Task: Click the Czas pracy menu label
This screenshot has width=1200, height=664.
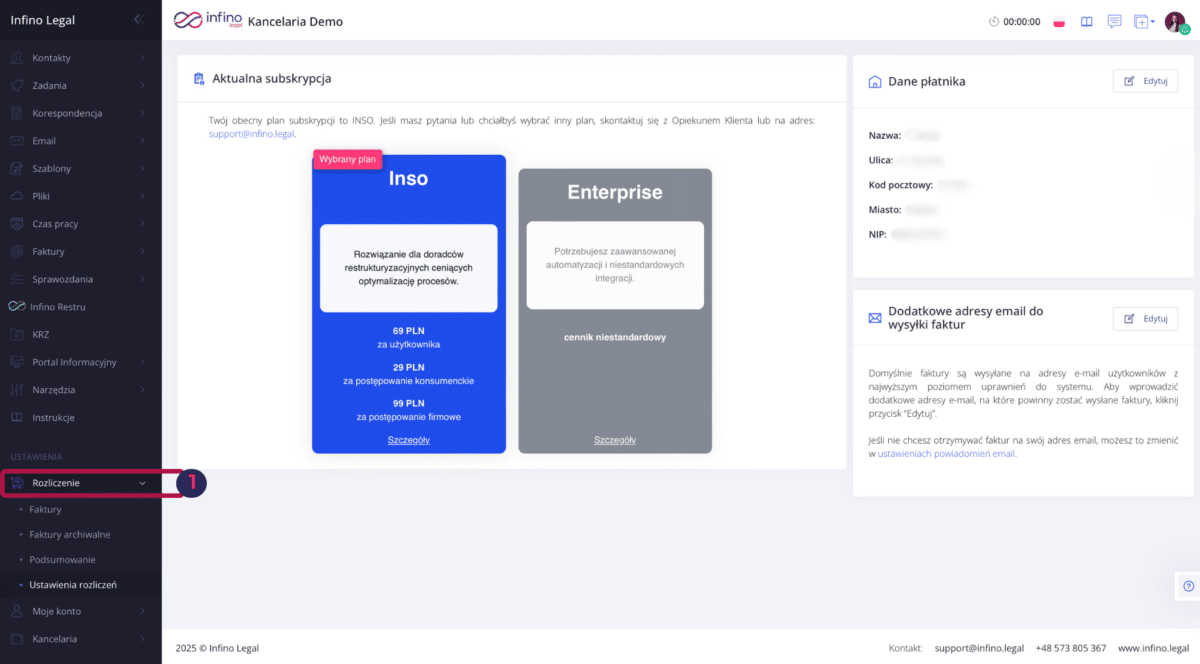Action: (55, 224)
